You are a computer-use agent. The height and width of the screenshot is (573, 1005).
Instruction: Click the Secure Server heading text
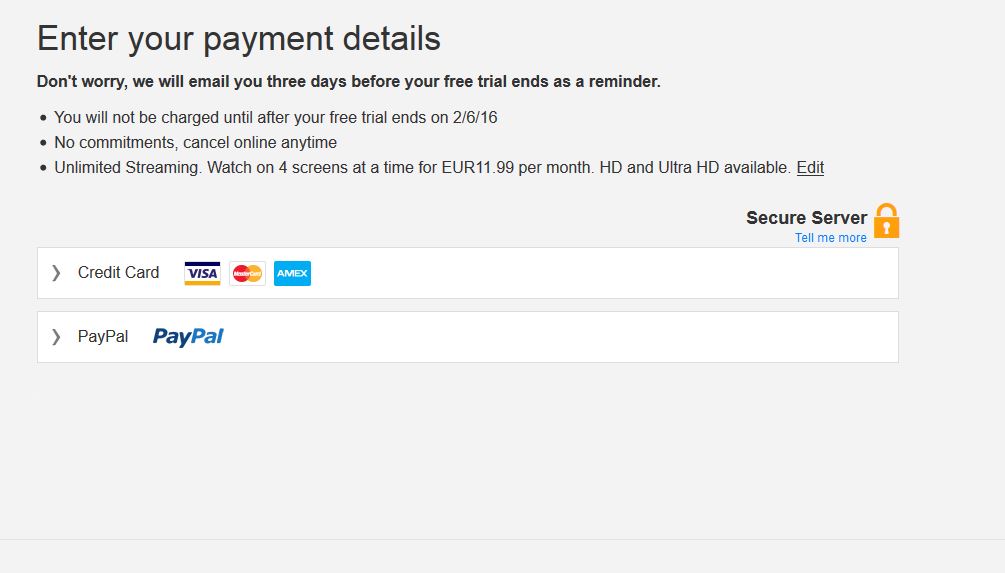[806, 218]
